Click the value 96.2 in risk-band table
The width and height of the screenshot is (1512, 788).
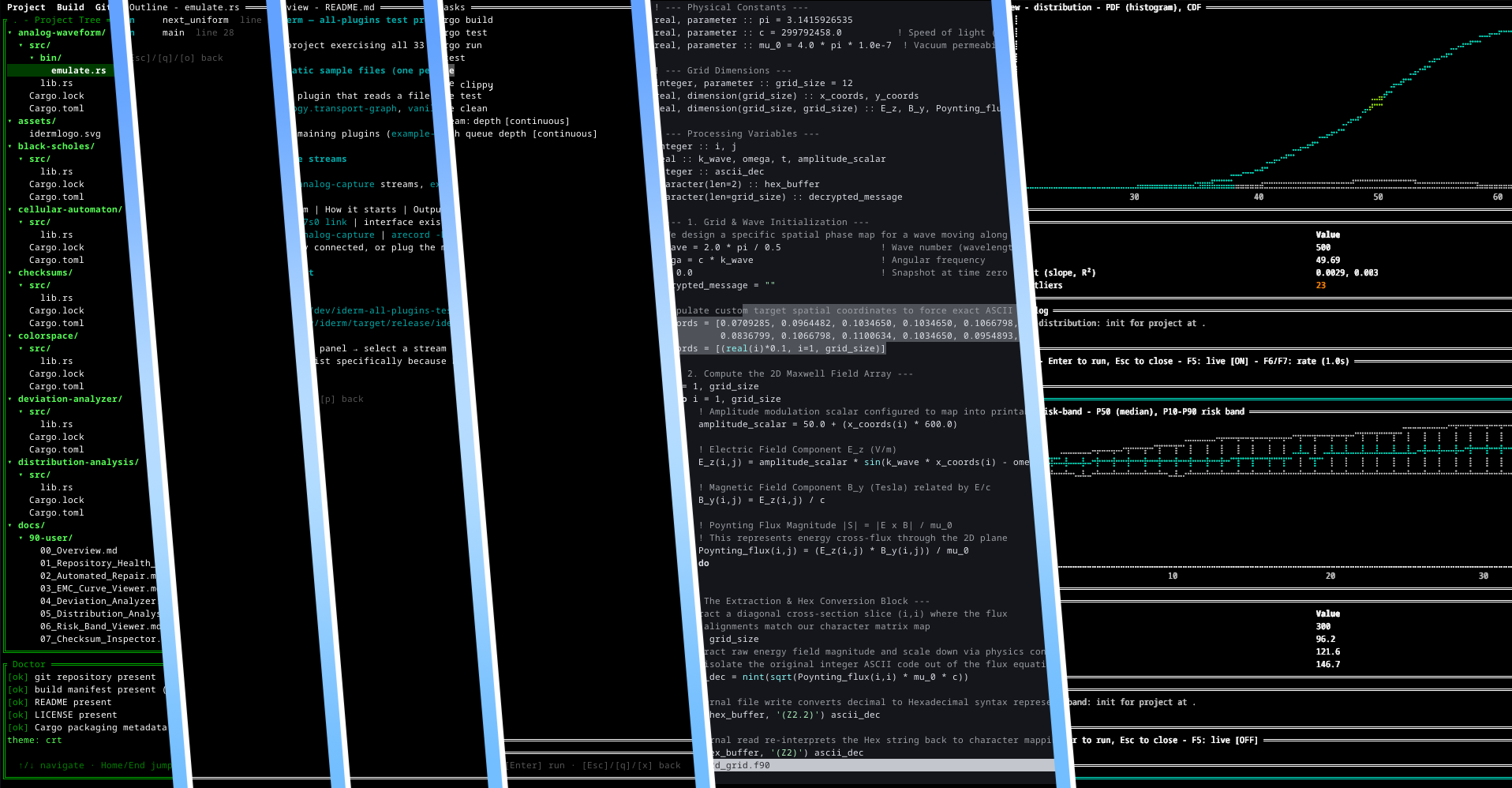(x=1326, y=639)
